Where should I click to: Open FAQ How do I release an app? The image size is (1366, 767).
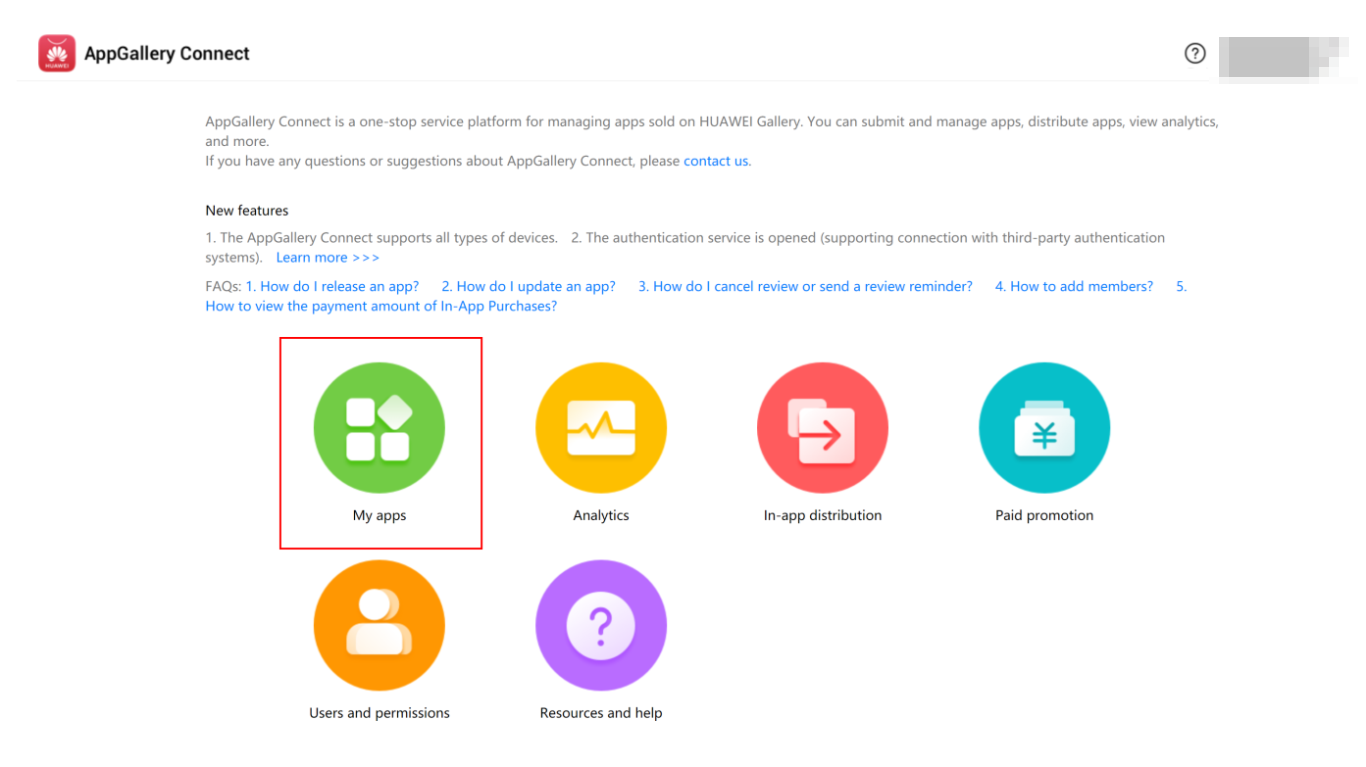[332, 286]
